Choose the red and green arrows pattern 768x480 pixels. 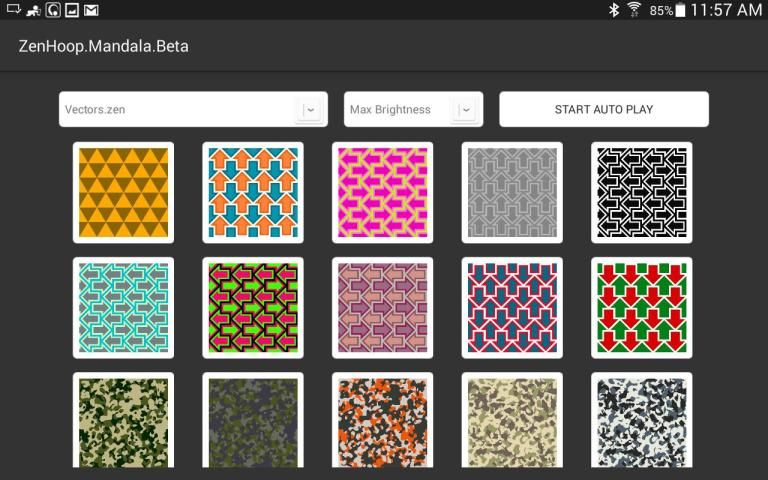(641, 308)
